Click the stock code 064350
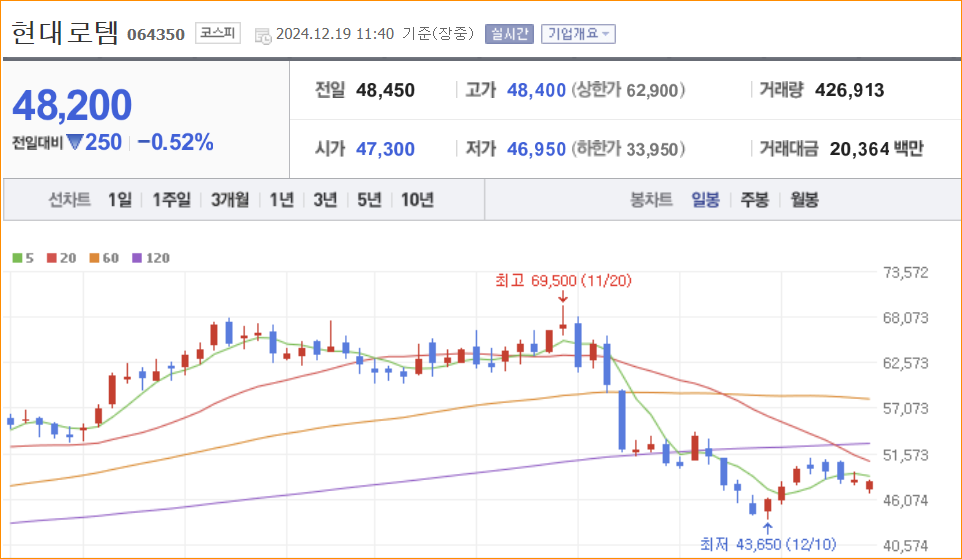The width and height of the screenshot is (962, 559). point(156,34)
